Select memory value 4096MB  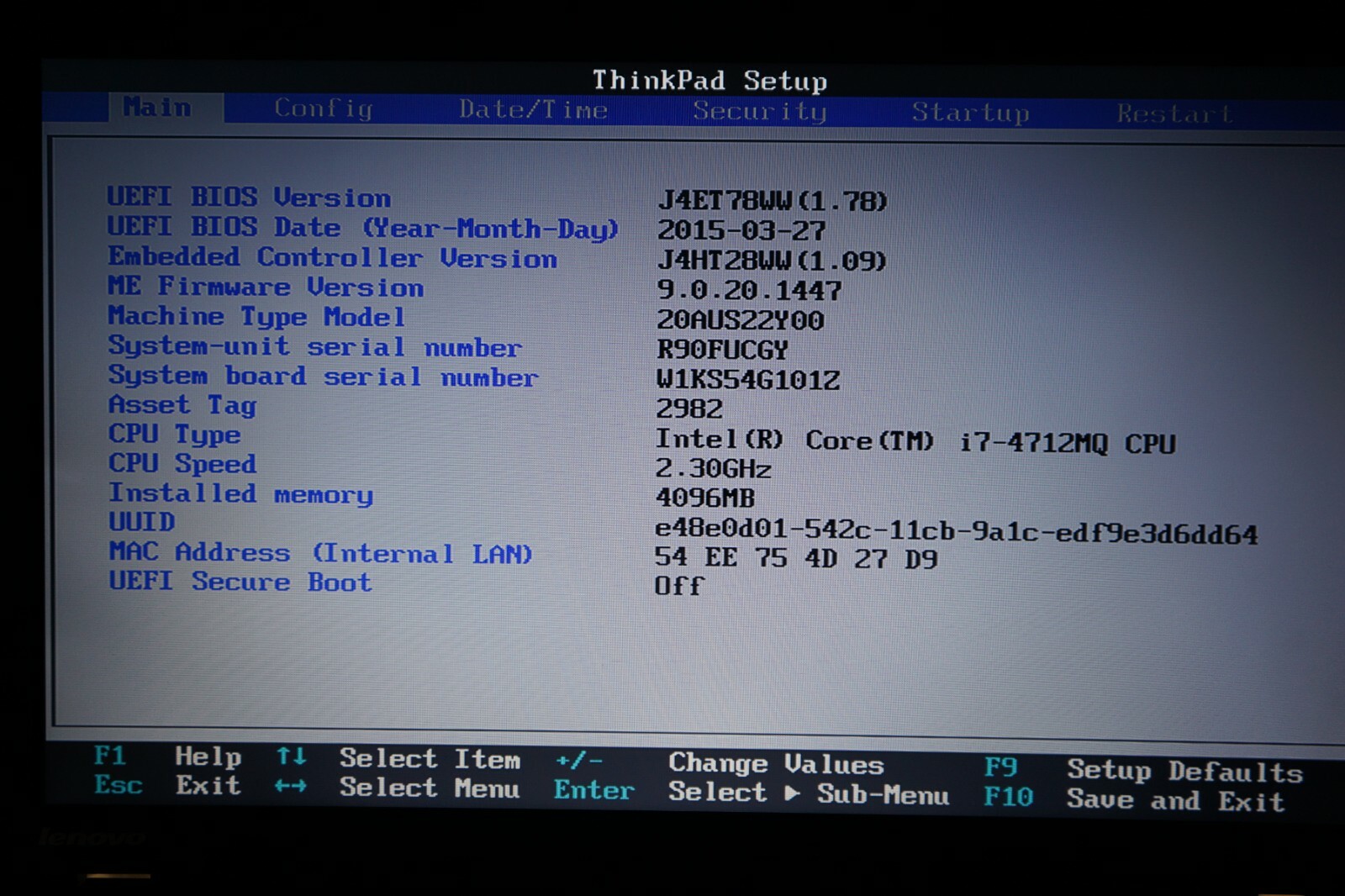(x=705, y=498)
